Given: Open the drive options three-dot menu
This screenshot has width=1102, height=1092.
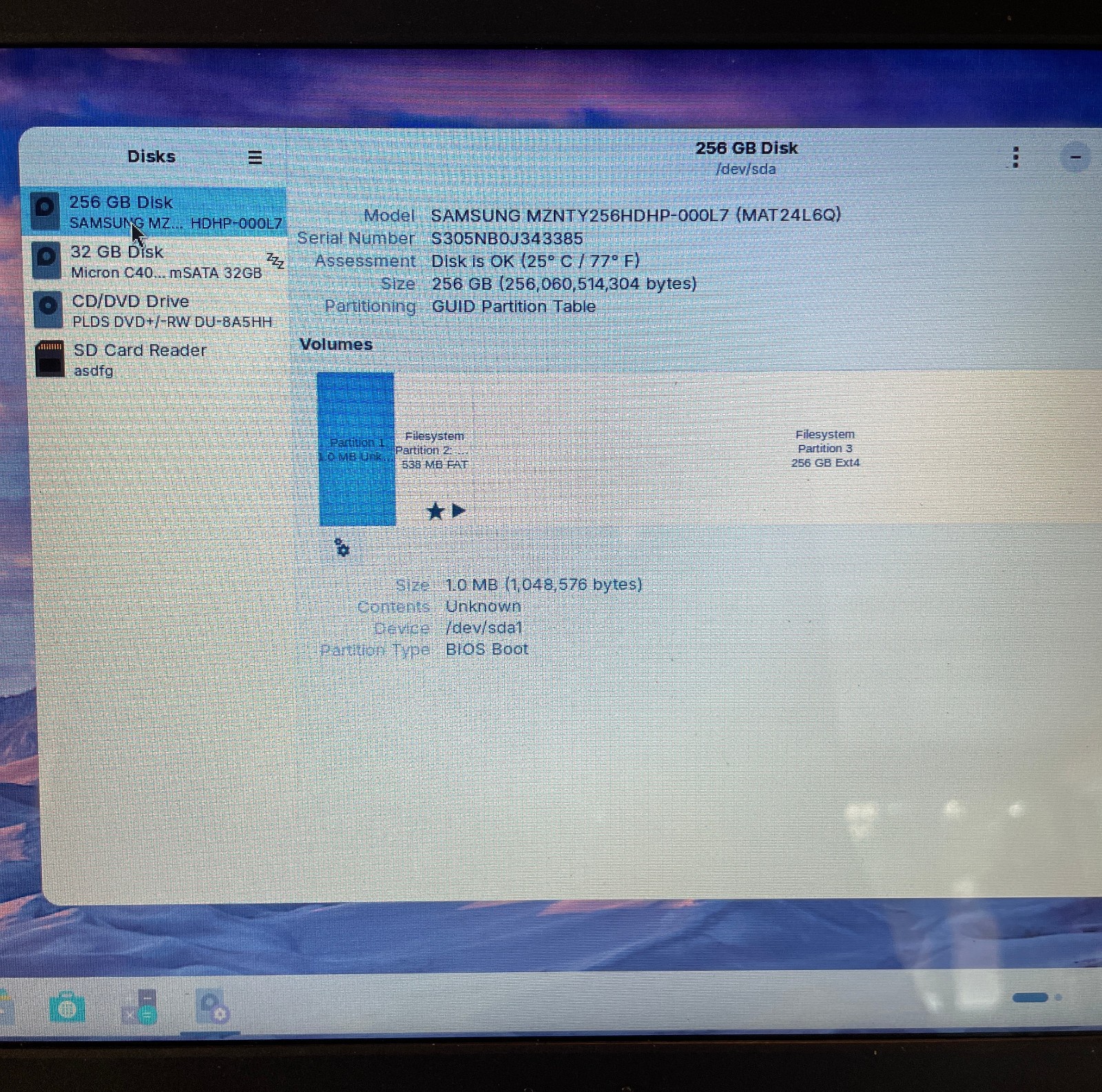Looking at the screenshot, I should point(1015,157).
